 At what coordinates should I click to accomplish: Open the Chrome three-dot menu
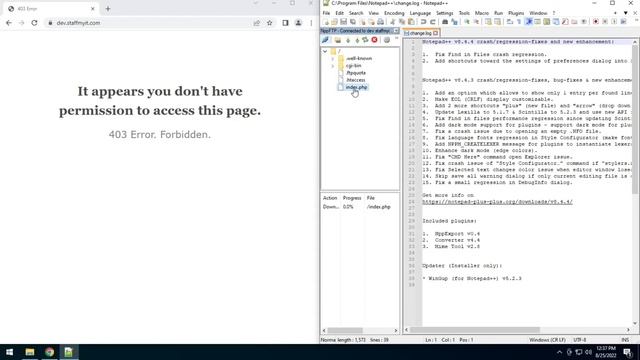pos(311,23)
